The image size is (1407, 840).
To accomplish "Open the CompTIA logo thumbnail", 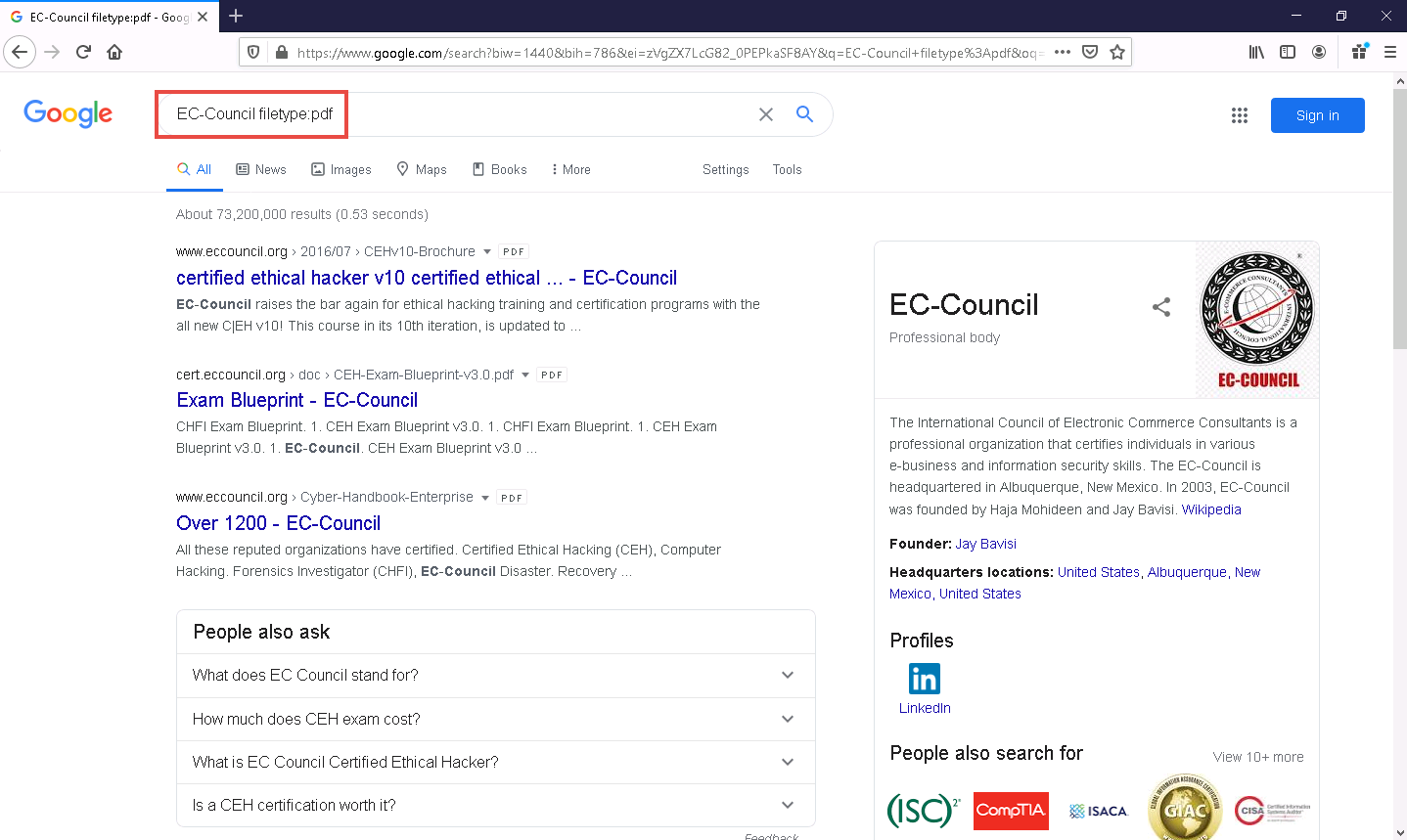I will pyautogui.click(x=1011, y=811).
